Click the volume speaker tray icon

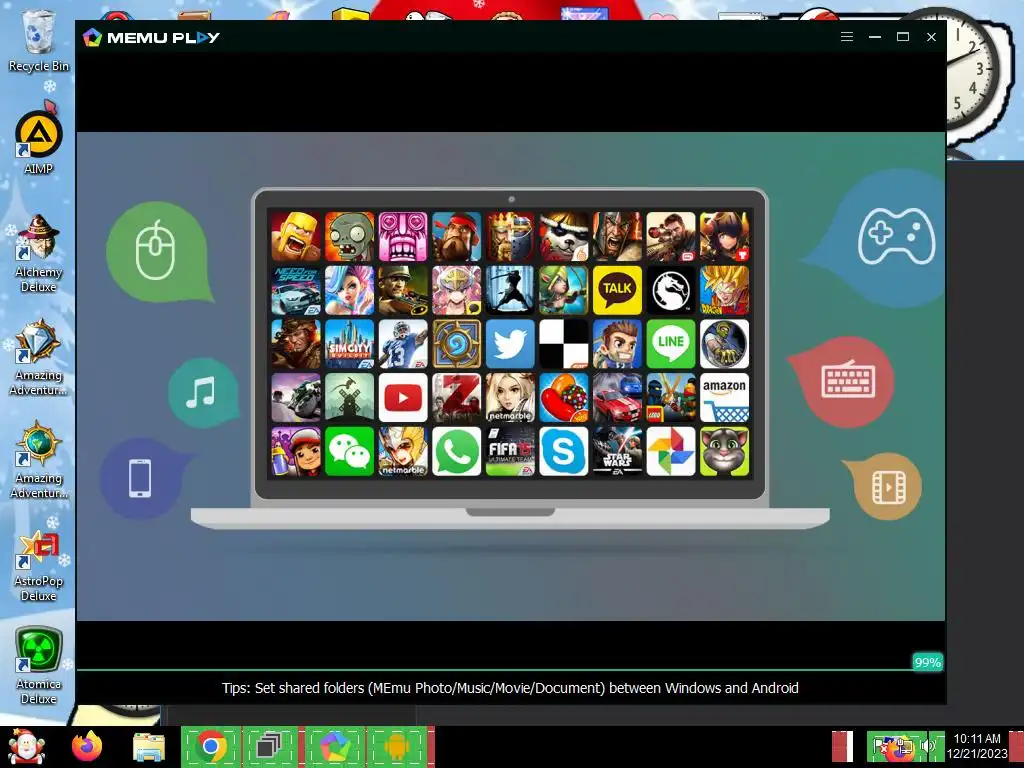coord(927,746)
